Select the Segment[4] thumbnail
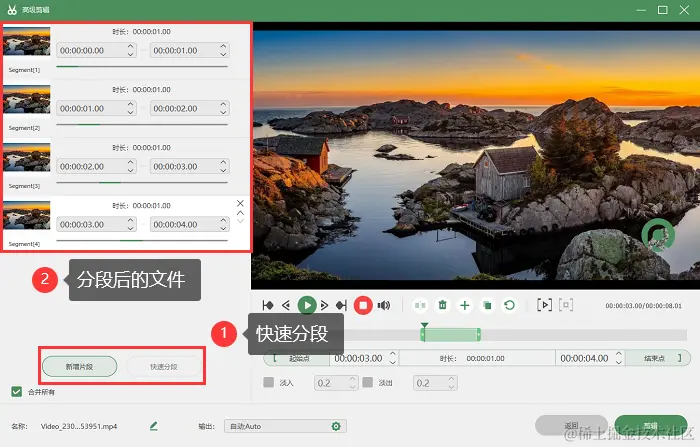The image size is (700, 447). [27, 215]
